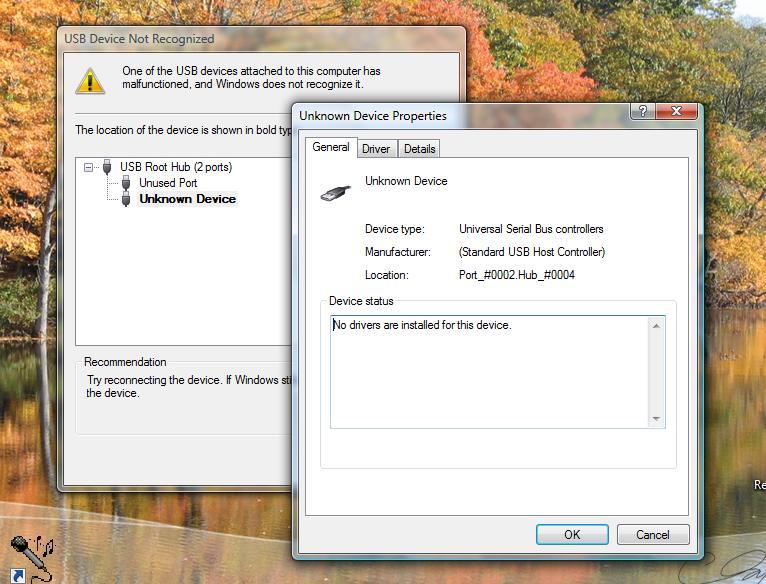Dismiss the dialog using Cancel

(x=652, y=534)
